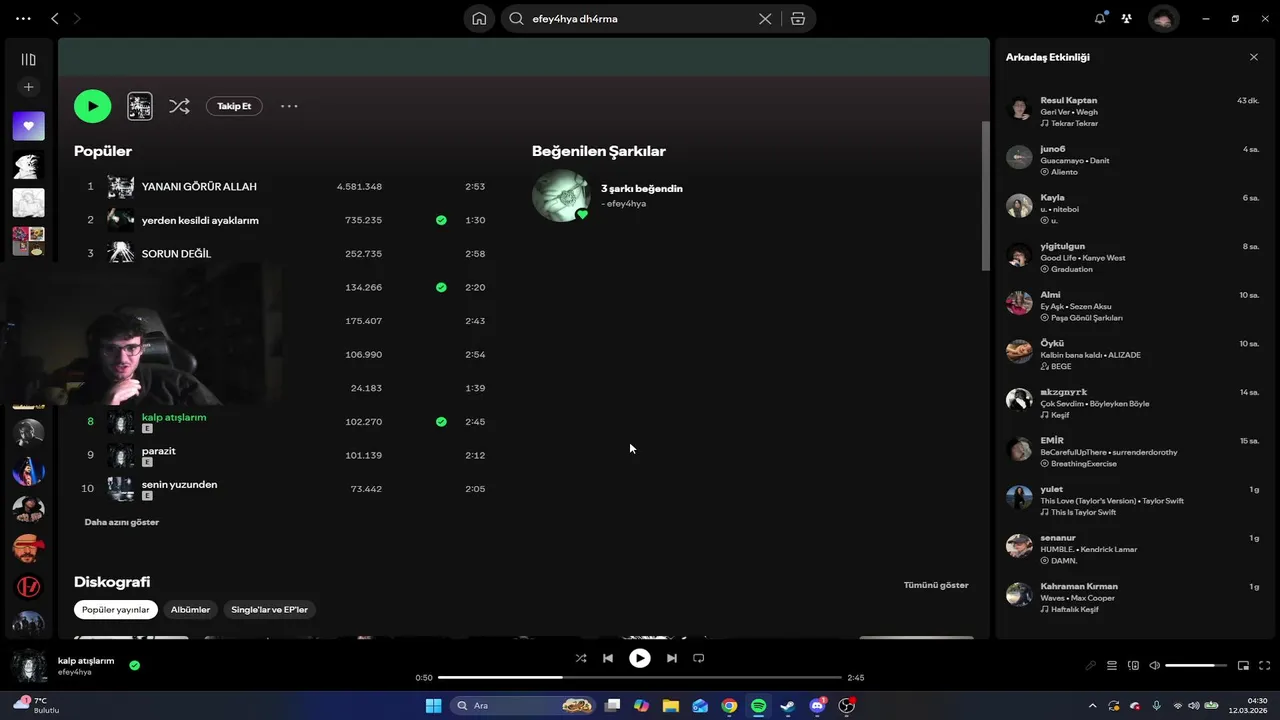The width and height of the screenshot is (1280, 720).
Task: Toggle saved checkmark on the 2:20 track
Action: click(x=441, y=287)
